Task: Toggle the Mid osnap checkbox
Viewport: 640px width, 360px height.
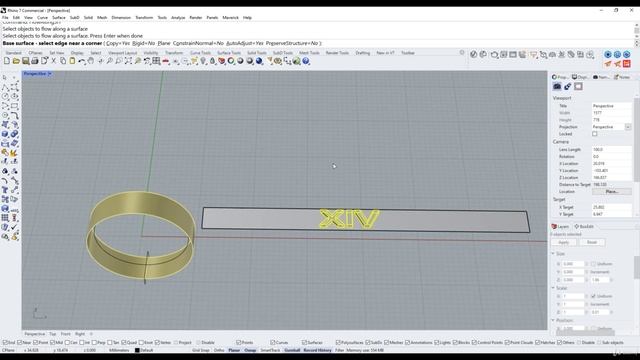Action: point(52,342)
